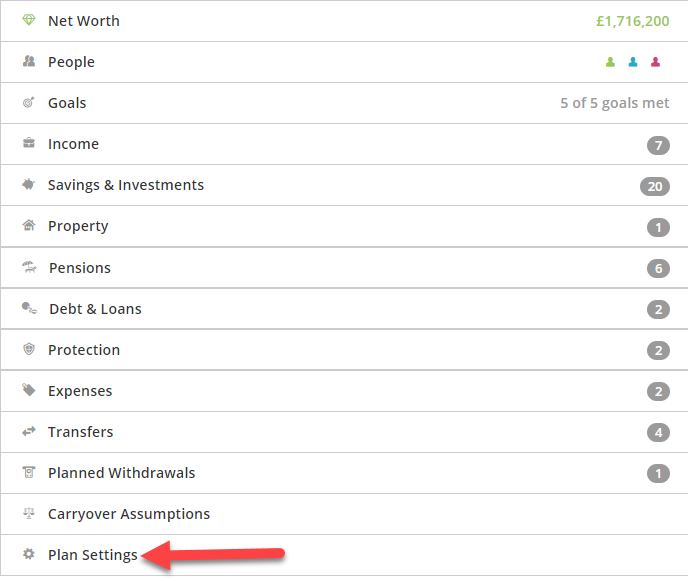Click the Plan Settings gear icon

[29, 554]
